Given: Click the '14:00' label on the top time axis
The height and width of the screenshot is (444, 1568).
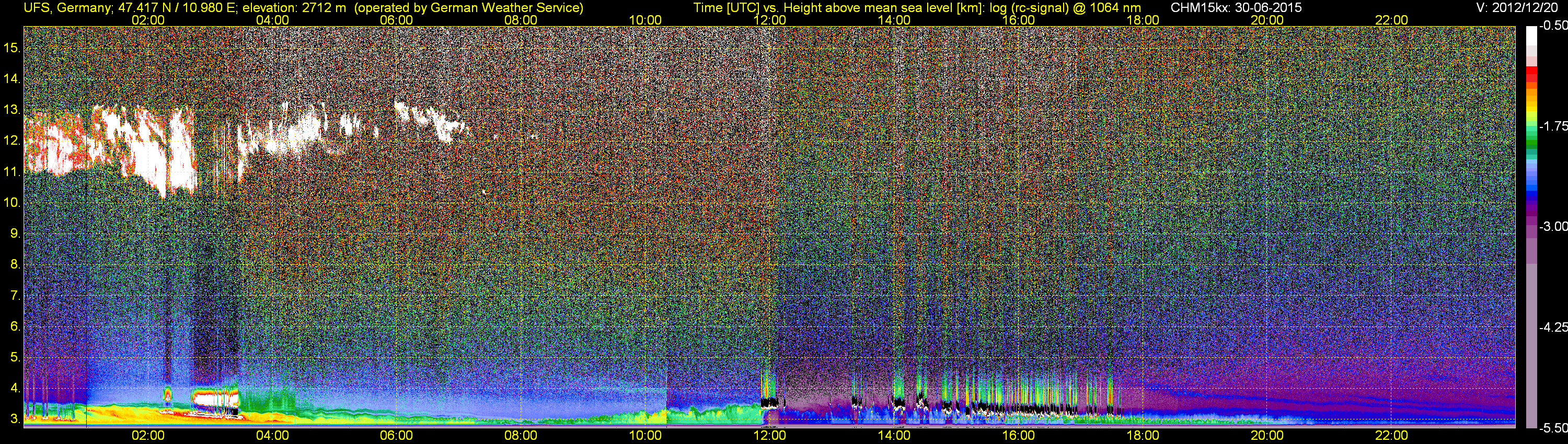Looking at the screenshot, I should pos(894,20).
